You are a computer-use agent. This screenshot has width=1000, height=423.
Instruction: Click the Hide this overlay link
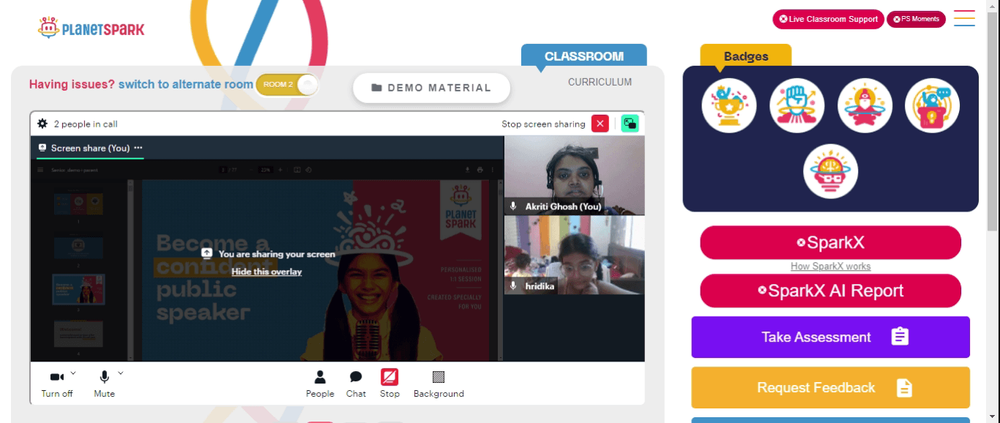pyautogui.click(x=267, y=272)
